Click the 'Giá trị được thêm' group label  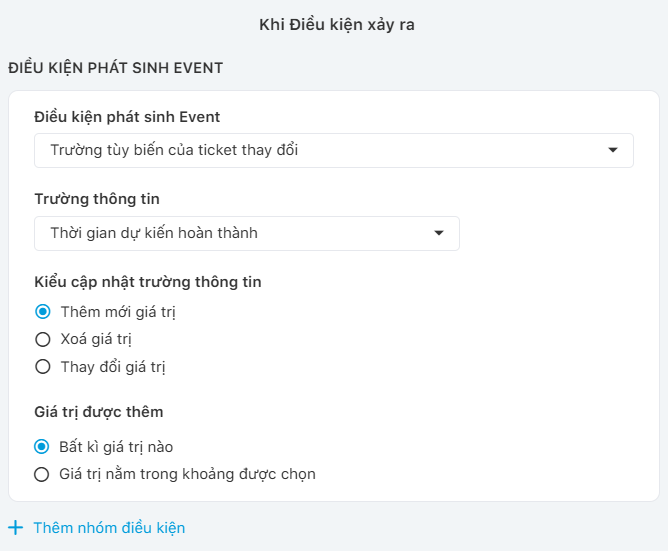pyautogui.click(x=99, y=411)
